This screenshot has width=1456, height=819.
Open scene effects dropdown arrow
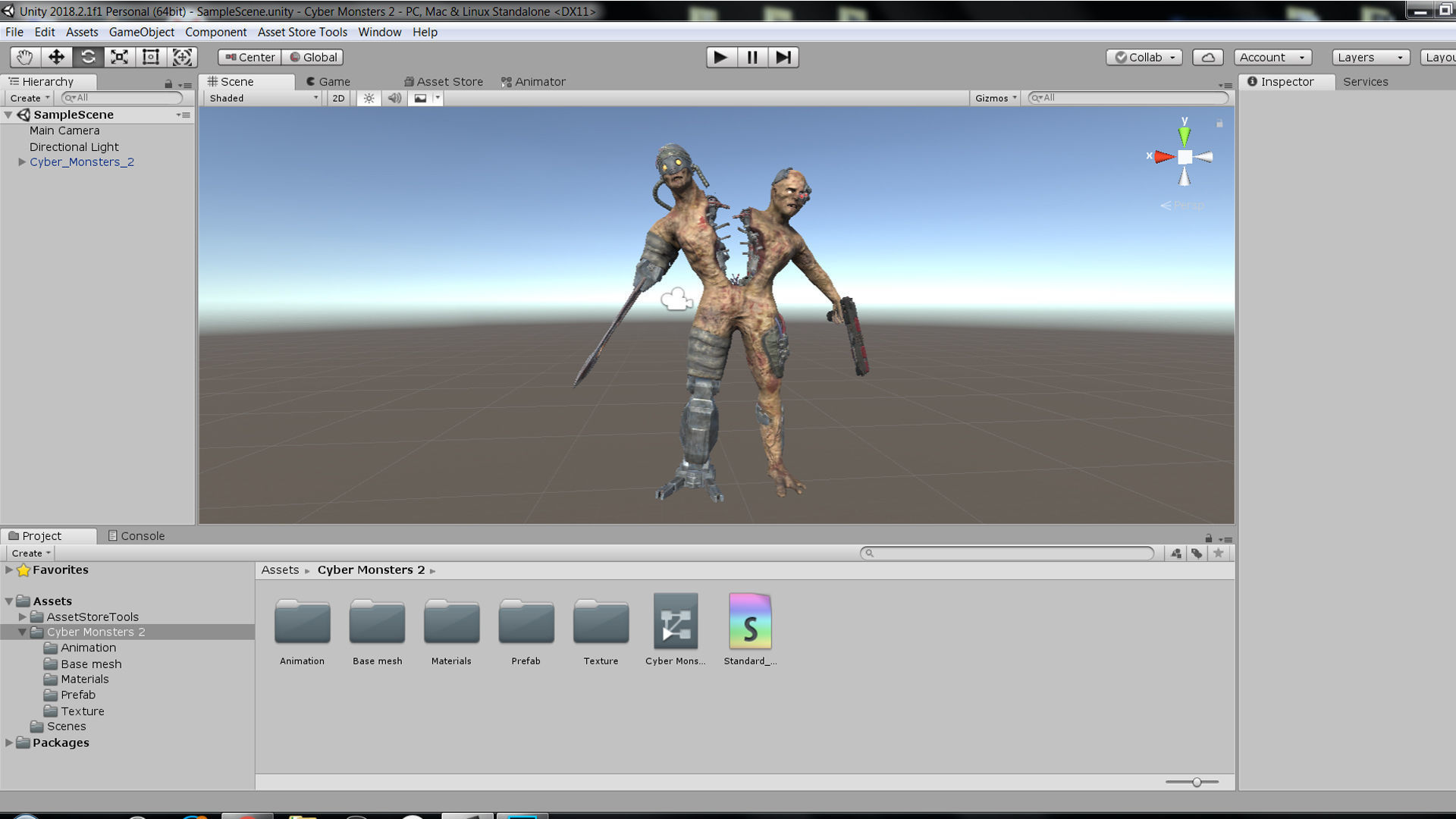(438, 98)
